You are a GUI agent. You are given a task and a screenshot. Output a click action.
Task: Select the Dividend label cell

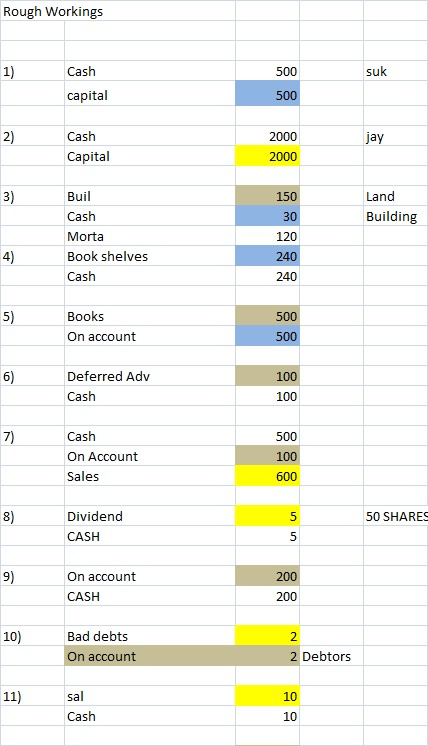point(150,516)
